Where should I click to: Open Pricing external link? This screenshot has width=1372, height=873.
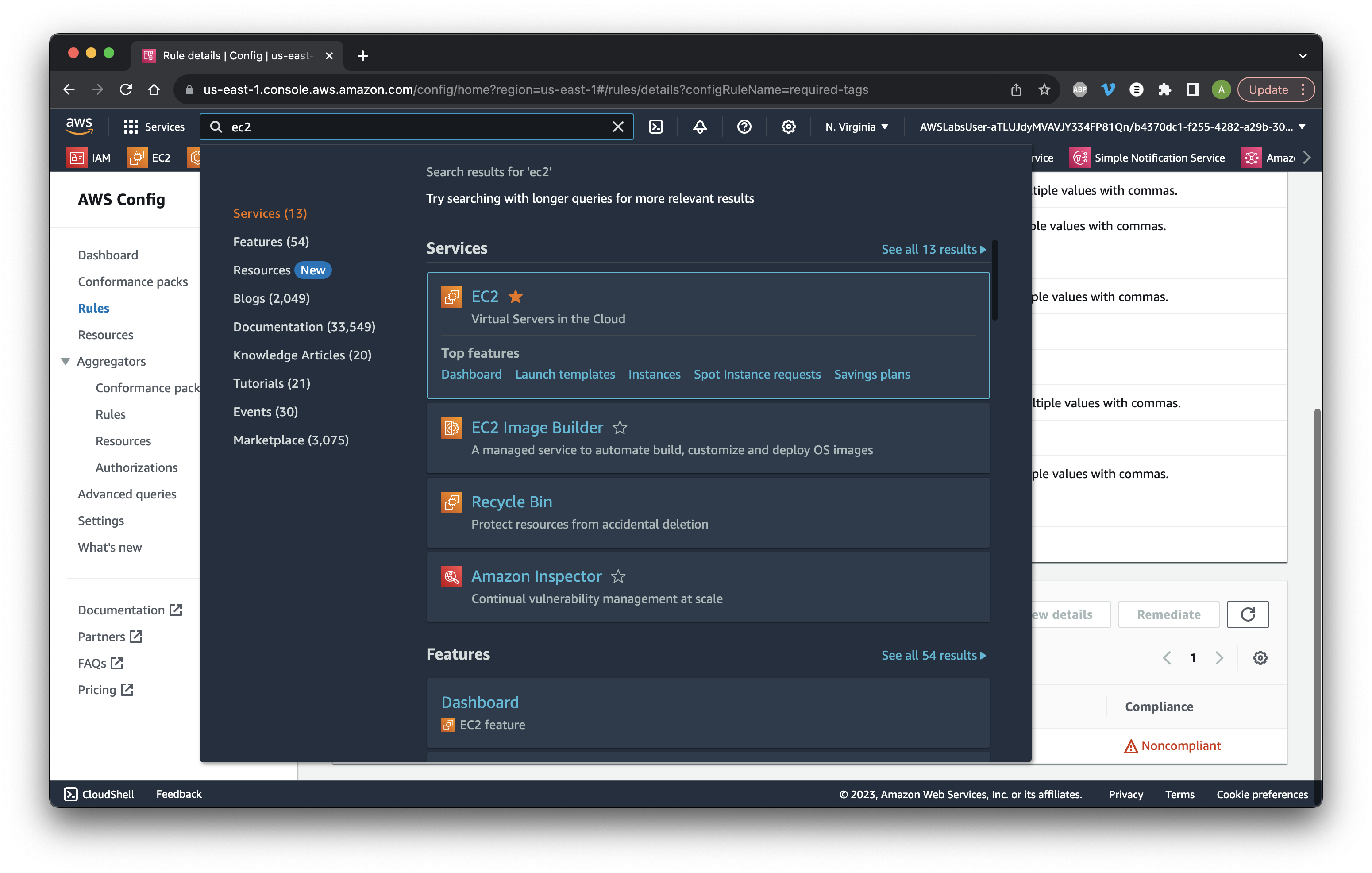coord(105,690)
